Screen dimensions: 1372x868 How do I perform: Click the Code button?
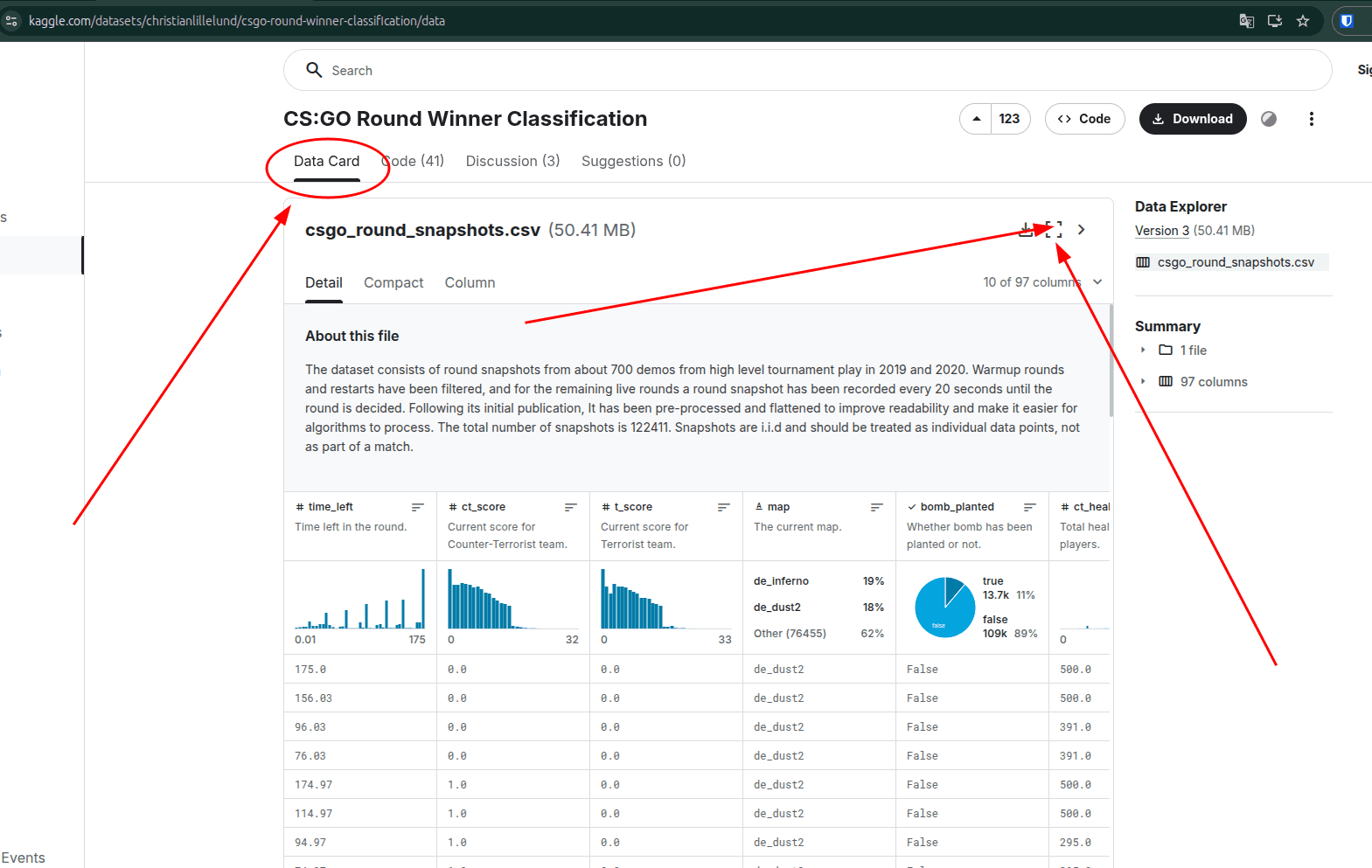pos(1084,119)
